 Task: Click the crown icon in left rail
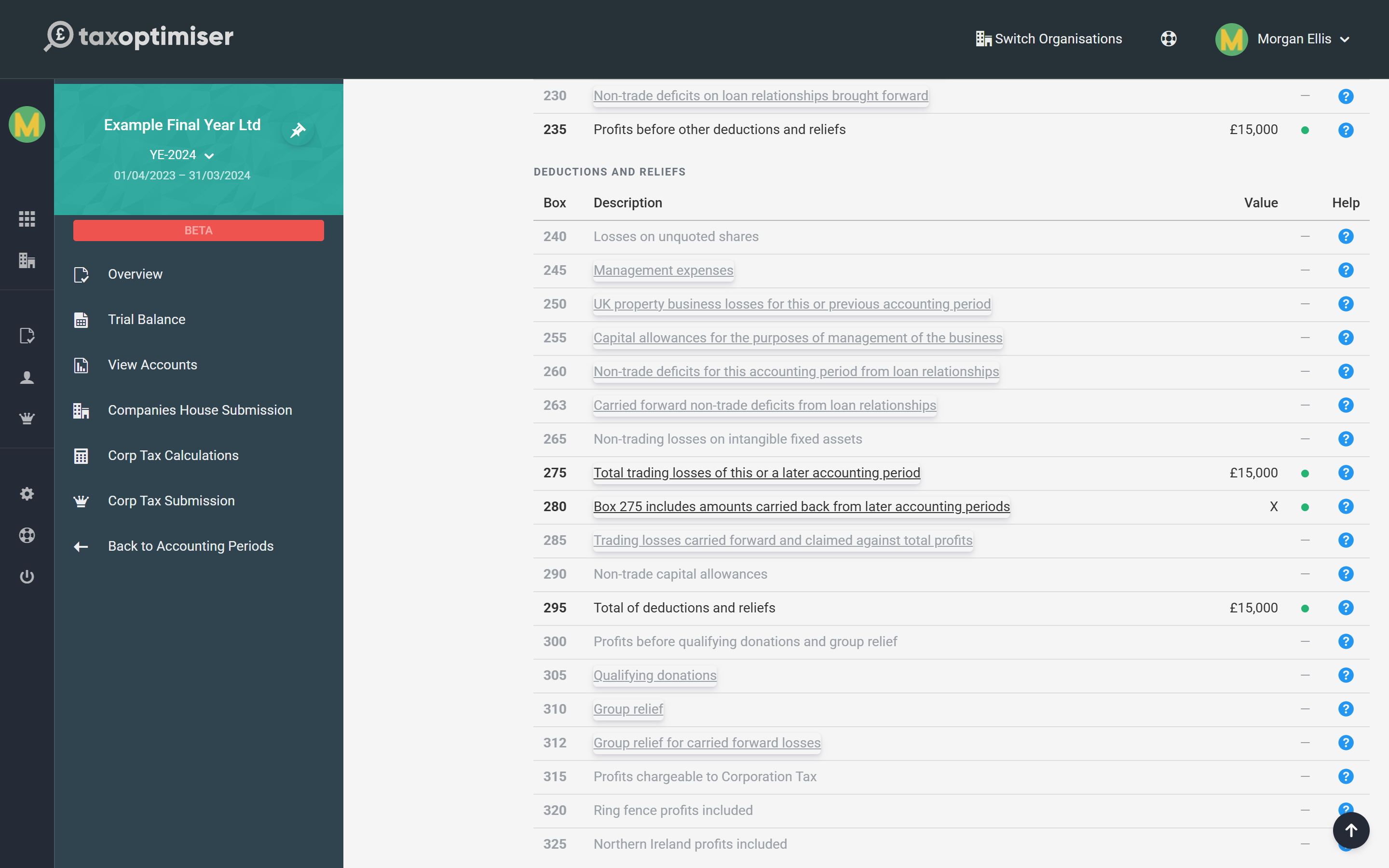(27, 419)
